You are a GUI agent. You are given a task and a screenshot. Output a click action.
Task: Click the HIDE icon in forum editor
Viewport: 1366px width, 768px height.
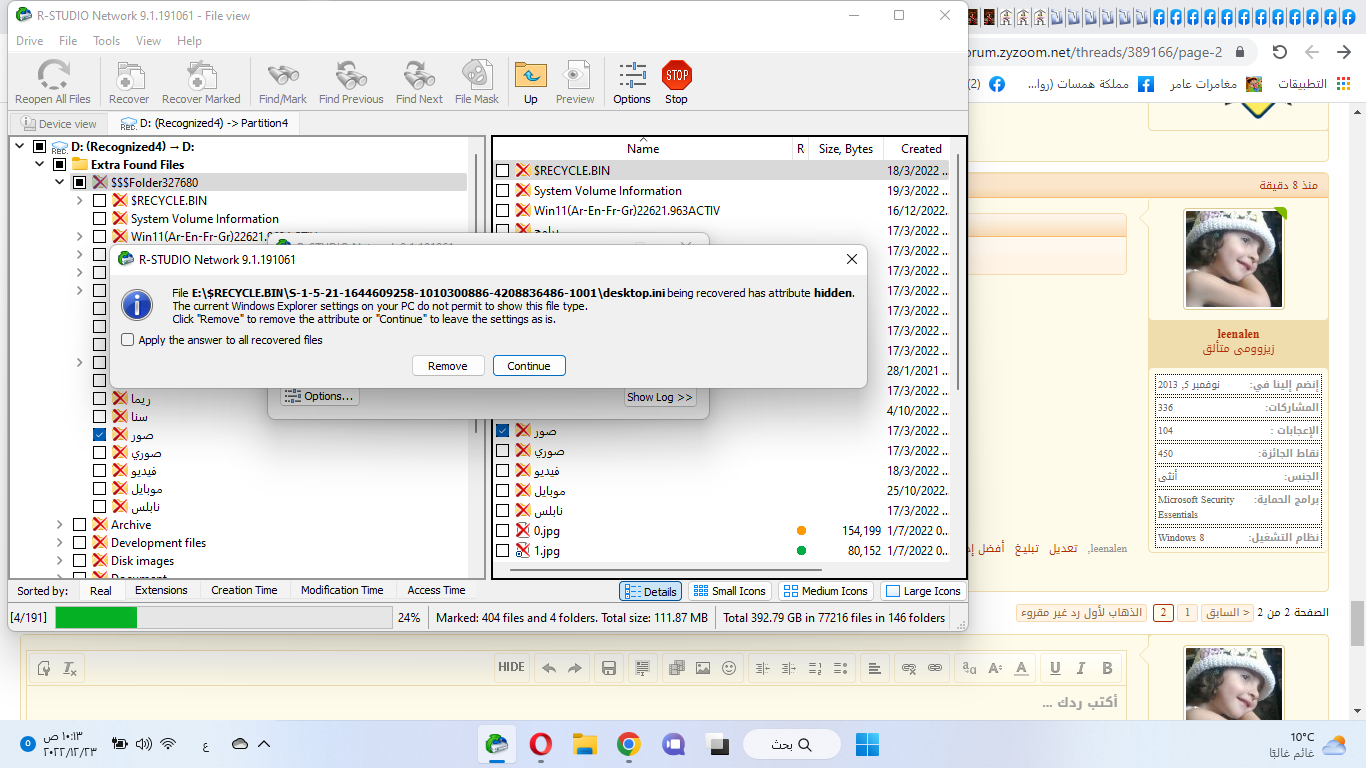(x=511, y=667)
